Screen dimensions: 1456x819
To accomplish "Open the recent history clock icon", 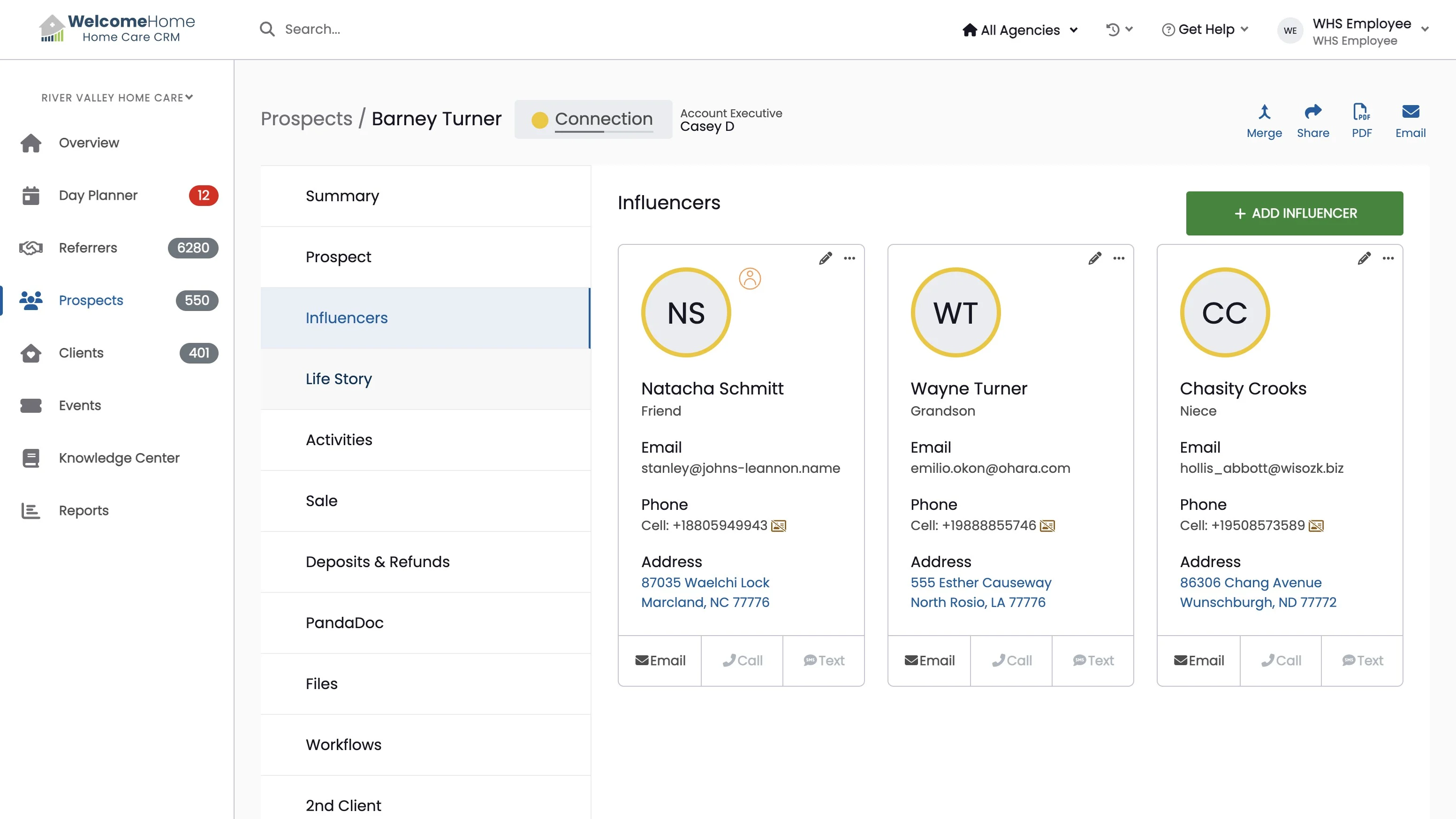I will pos(1113,30).
